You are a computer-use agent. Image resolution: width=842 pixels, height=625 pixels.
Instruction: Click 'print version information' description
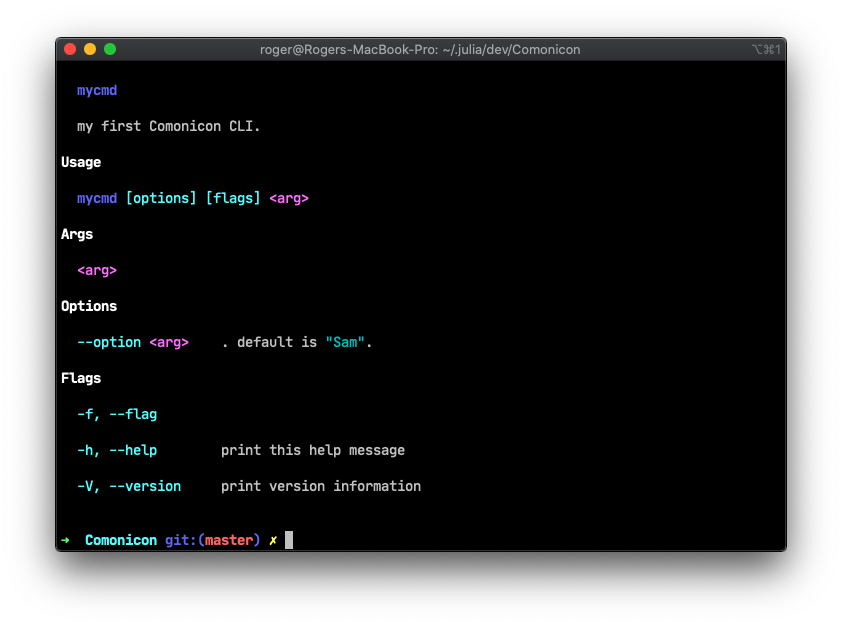(x=321, y=486)
